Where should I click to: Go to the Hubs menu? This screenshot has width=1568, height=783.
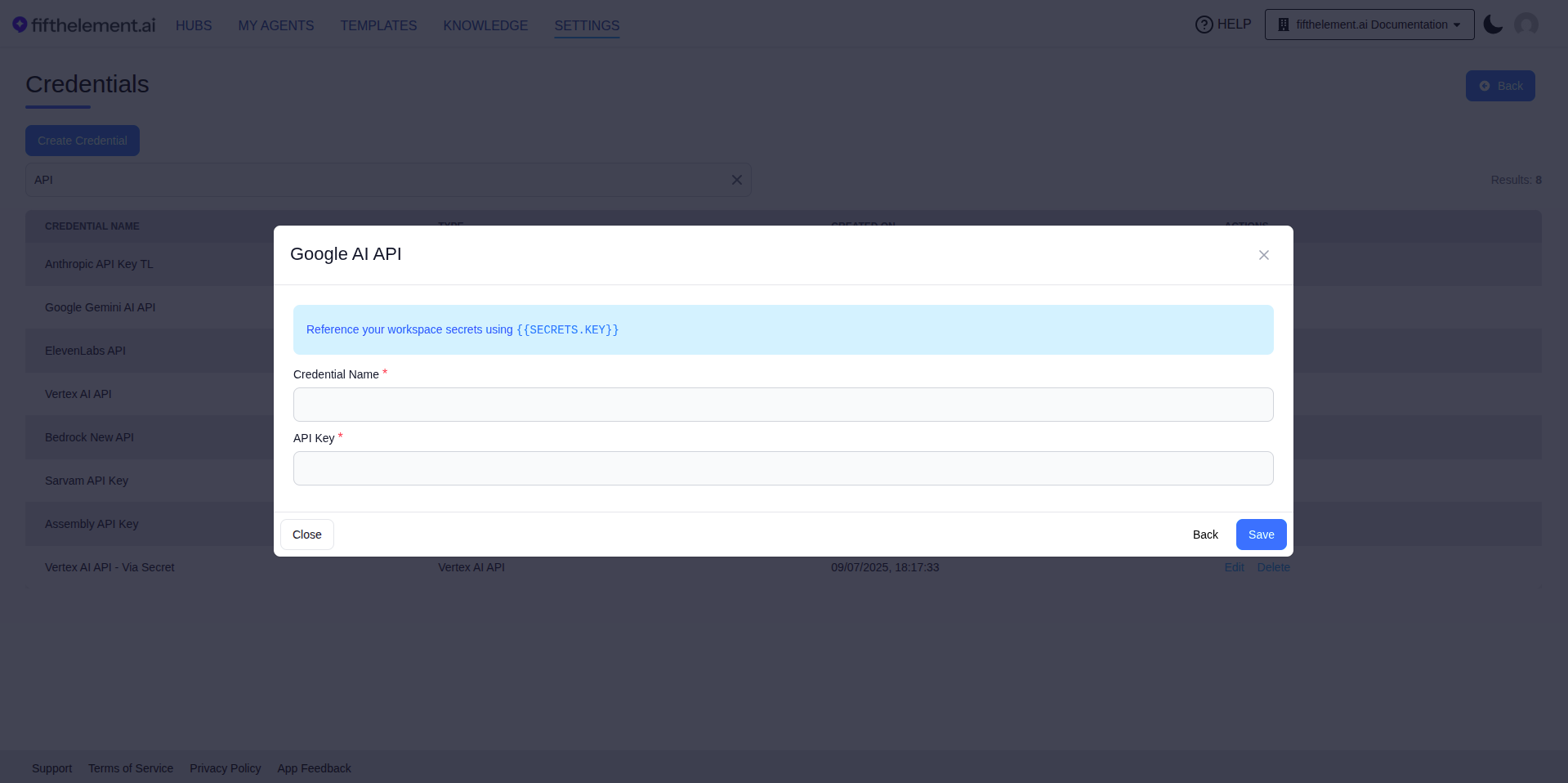tap(194, 25)
